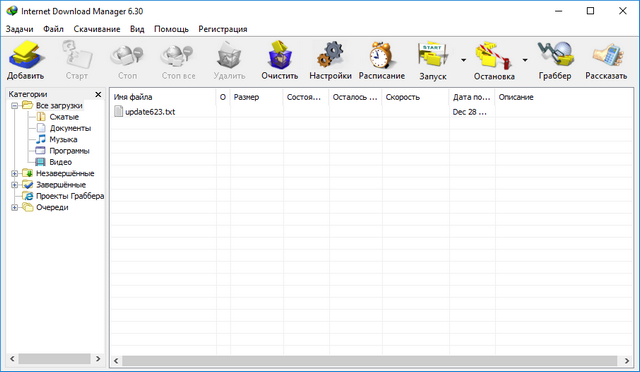This screenshot has height=372, width=640.
Task: Click the Dec 28 date cell
Action: pos(469,112)
